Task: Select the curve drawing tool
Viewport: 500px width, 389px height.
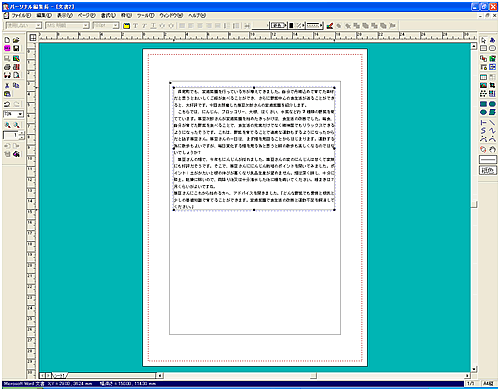Action: point(484,131)
